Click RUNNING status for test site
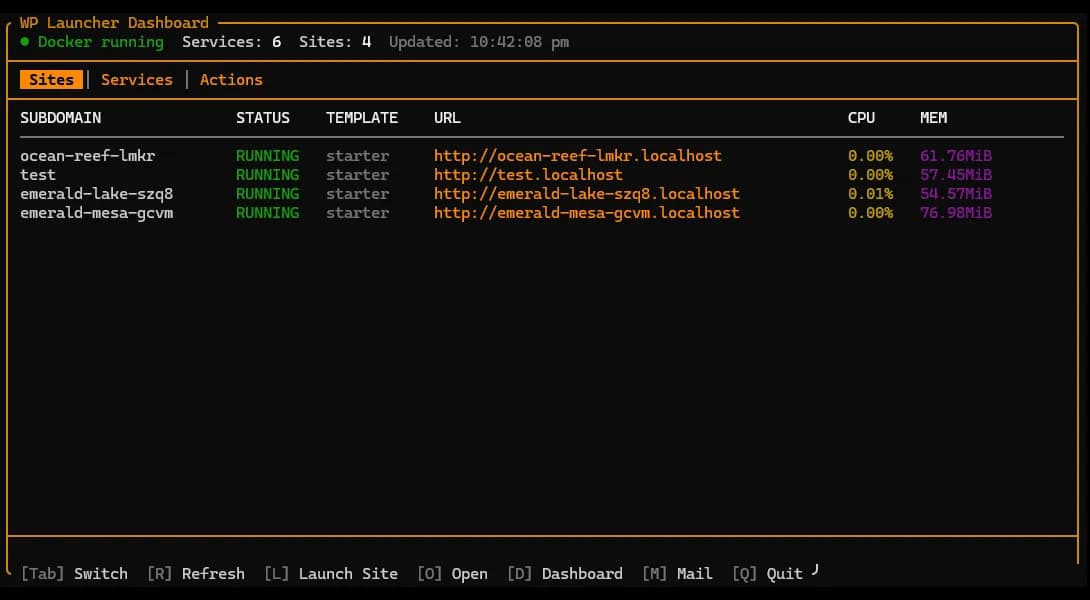Image resolution: width=1090 pixels, height=600 pixels. pyautogui.click(x=268, y=175)
